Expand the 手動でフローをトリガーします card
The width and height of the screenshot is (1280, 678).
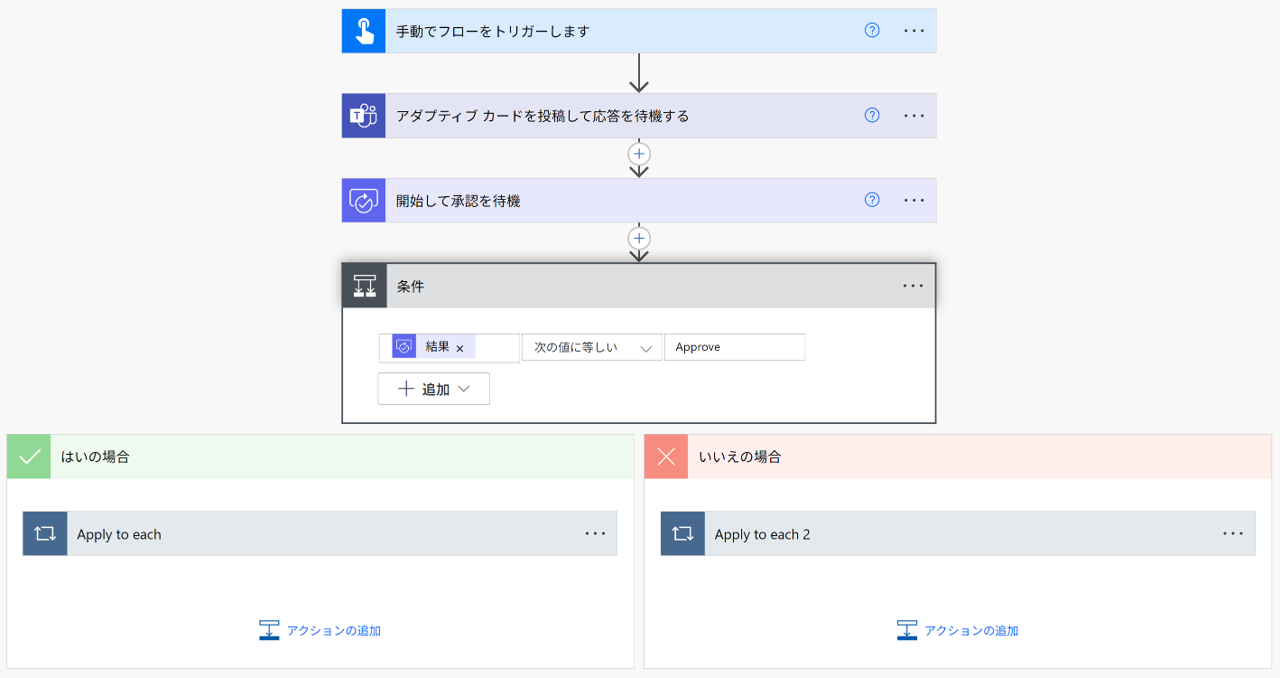pyautogui.click(x=639, y=31)
